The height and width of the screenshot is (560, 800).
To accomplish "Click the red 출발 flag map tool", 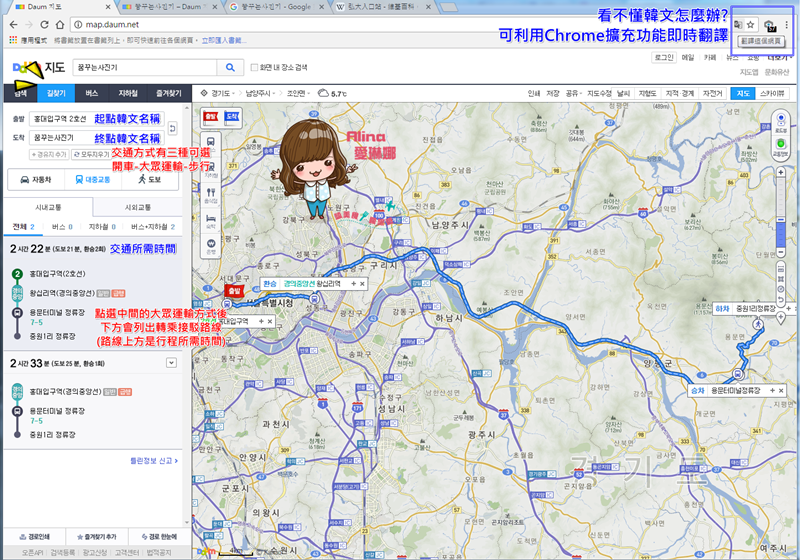I will click(211, 117).
